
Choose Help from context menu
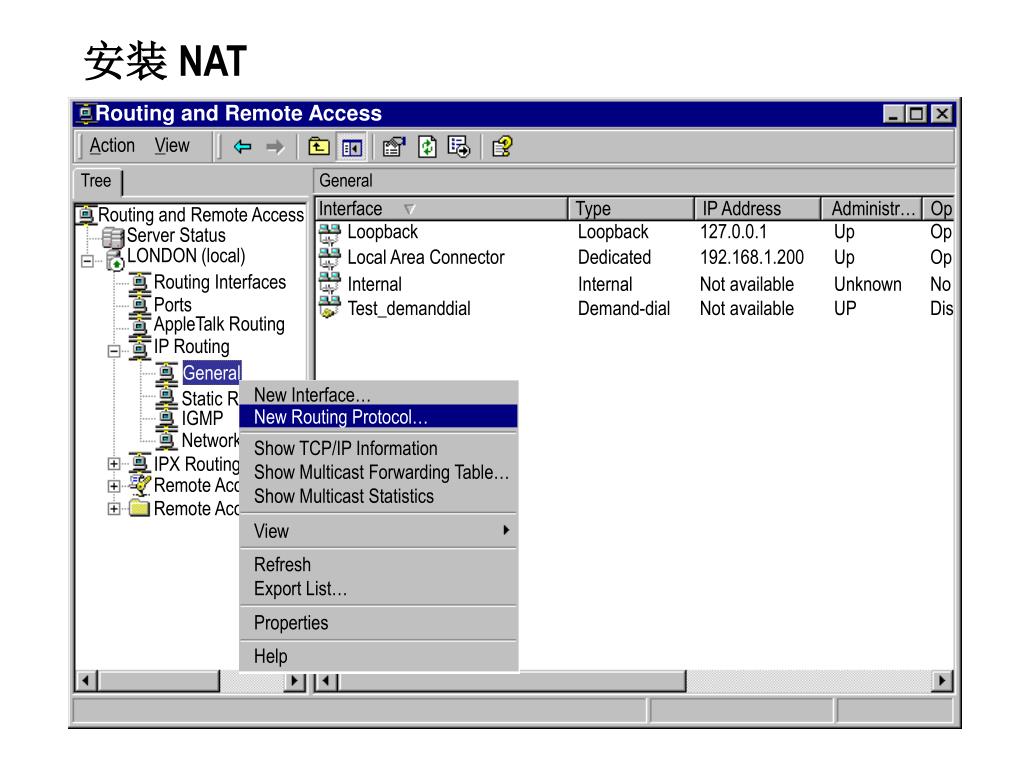pyautogui.click(x=378, y=656)
